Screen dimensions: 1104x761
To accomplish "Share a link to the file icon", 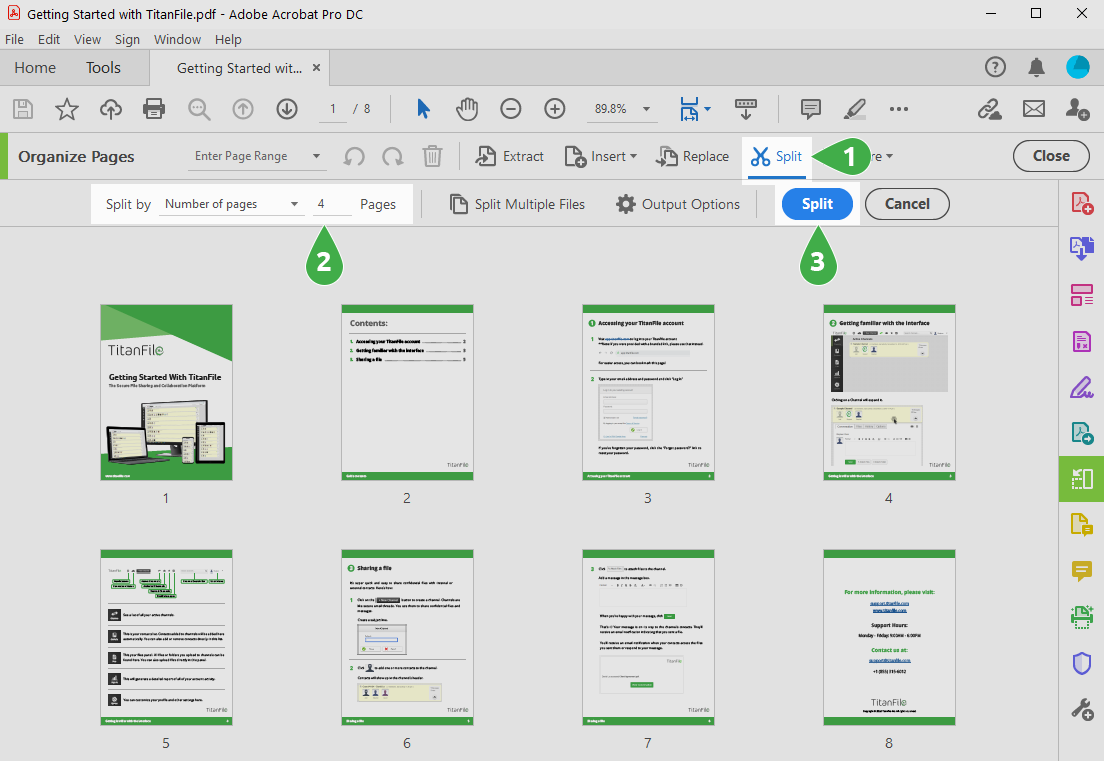I will [x=990, y=109].
